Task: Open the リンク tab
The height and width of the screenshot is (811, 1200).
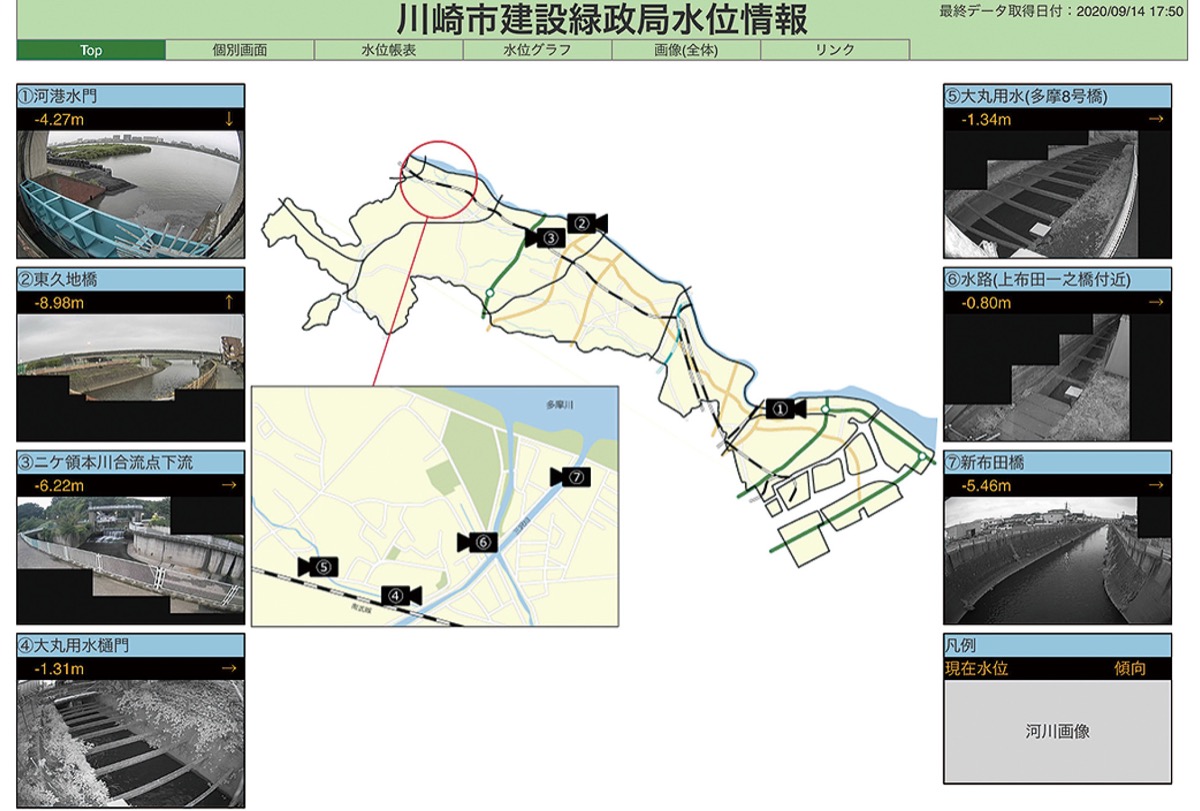Action: point(834,50)
